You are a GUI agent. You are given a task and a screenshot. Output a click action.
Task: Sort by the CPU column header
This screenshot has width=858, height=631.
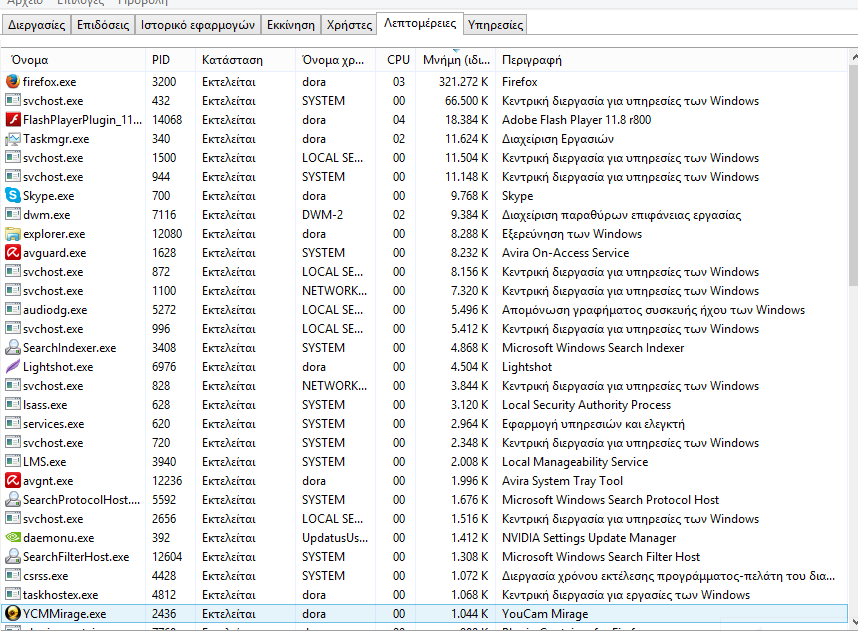396,60
